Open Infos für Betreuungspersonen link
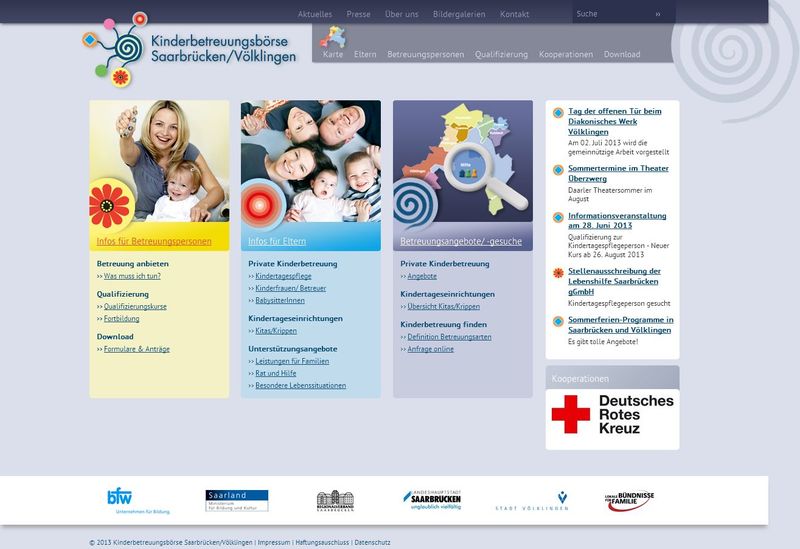800x549 pixels. pos(154,242)
